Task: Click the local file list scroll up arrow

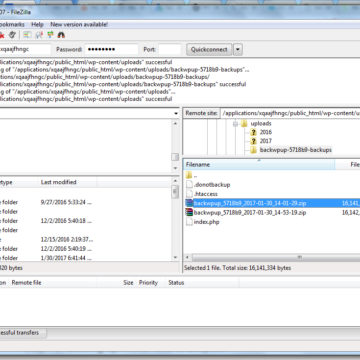Action: tap(175, 180)
